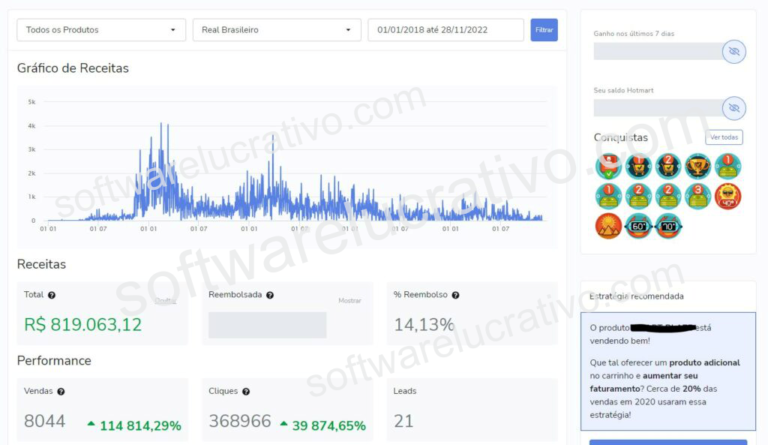Click the blue button below recommended strategy

pos(668,441)
